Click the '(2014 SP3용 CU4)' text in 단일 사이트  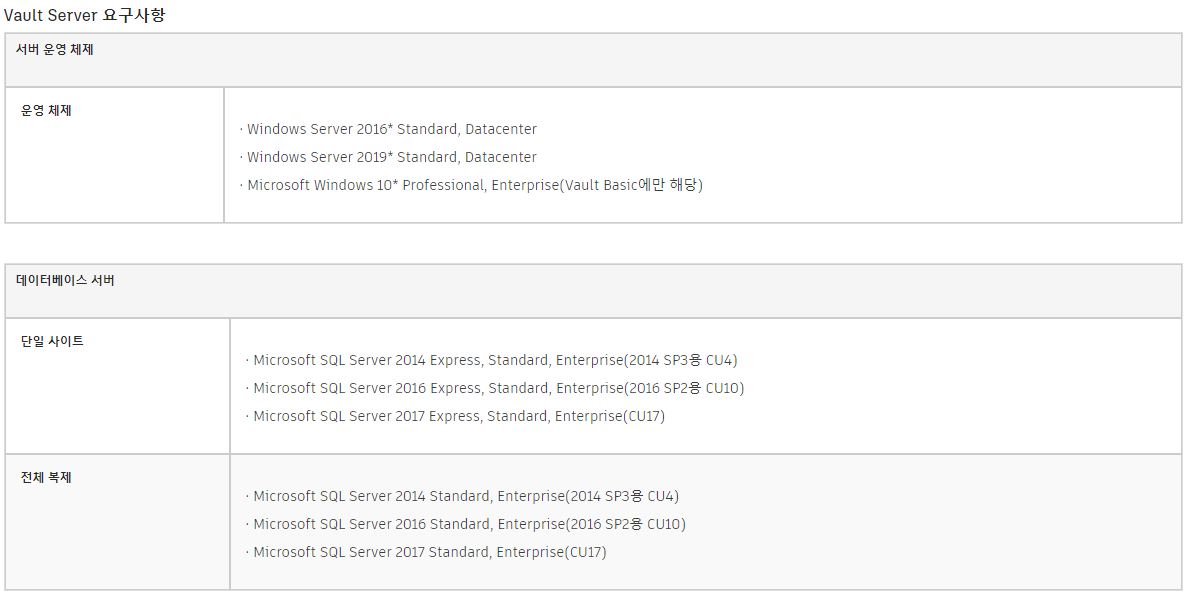pos(680,360)
